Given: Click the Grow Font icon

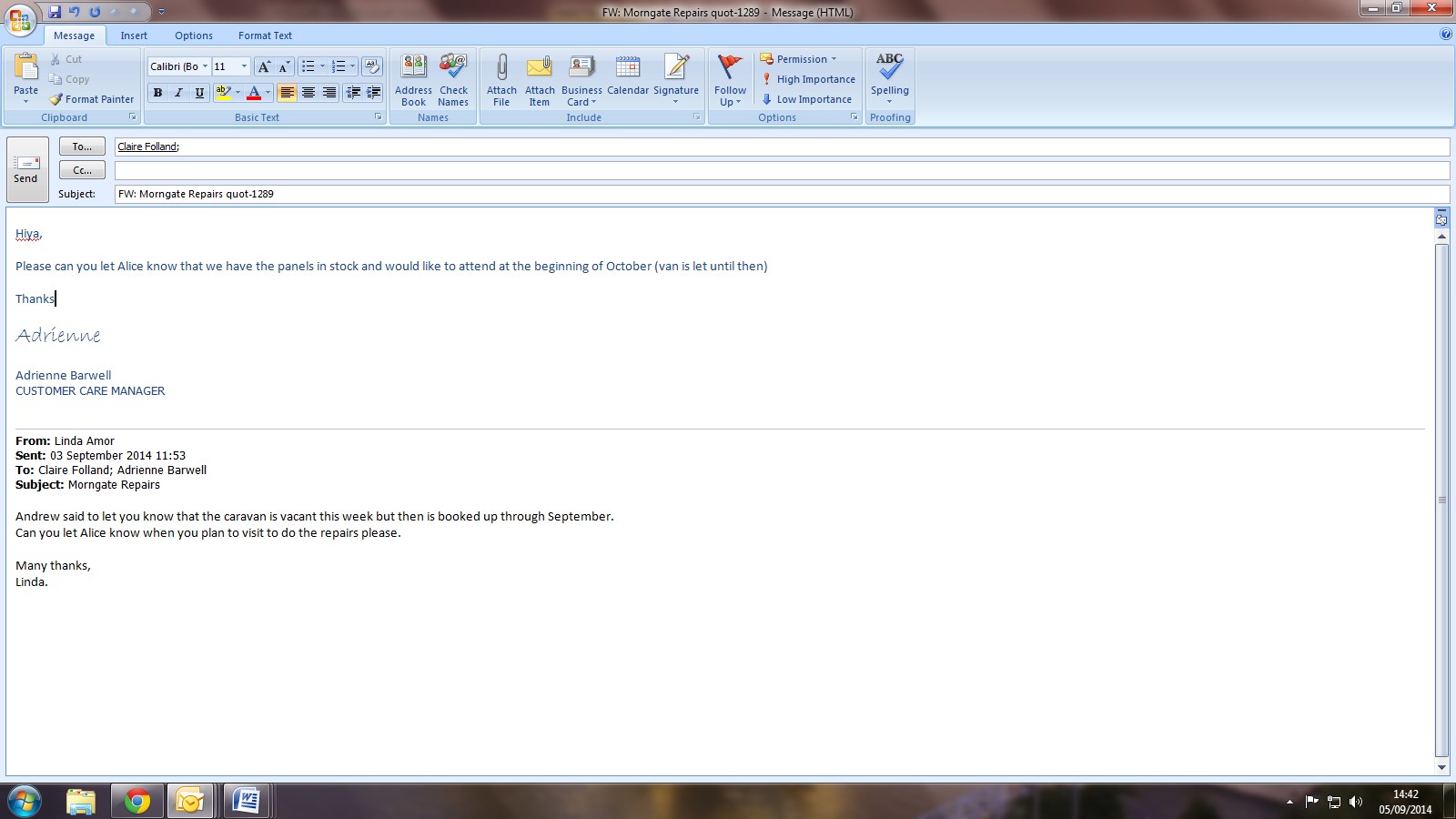Looking at the screenshot, I should tap(264, 66).
